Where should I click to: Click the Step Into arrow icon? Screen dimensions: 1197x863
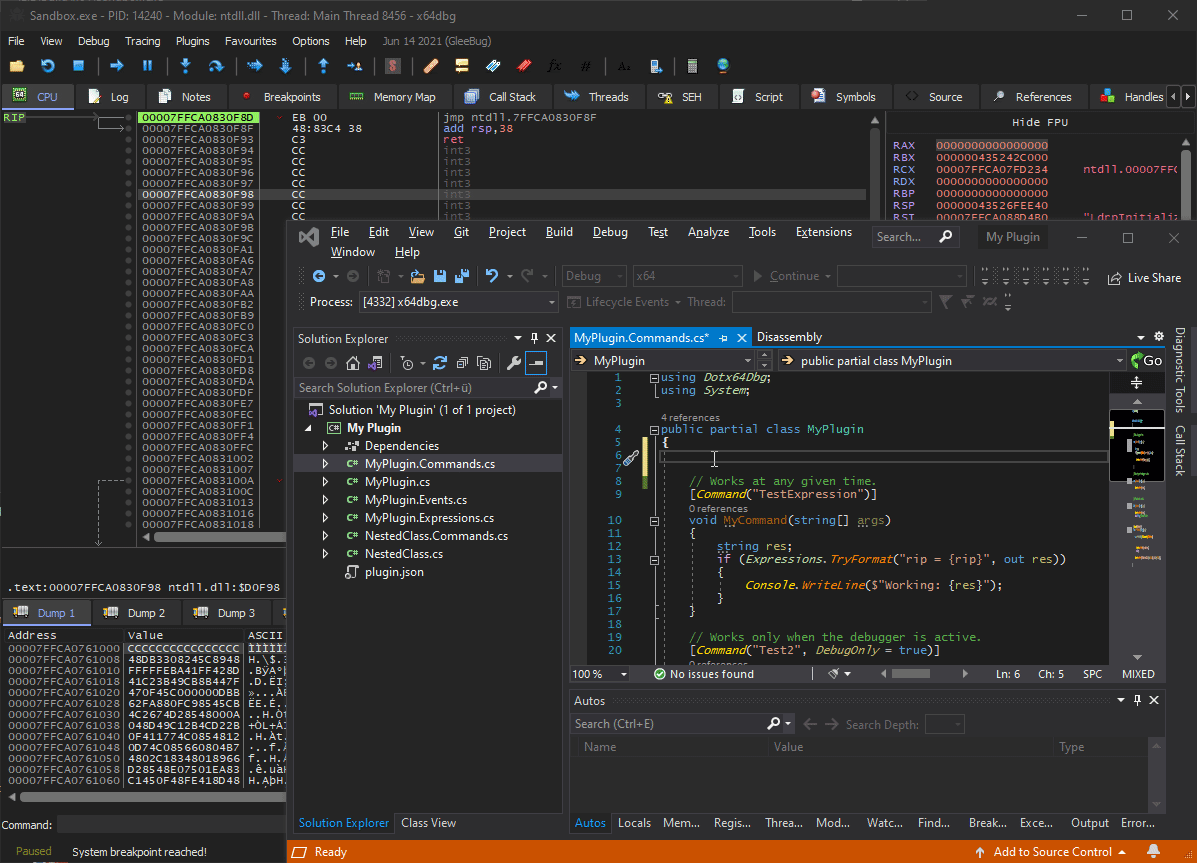185,66
